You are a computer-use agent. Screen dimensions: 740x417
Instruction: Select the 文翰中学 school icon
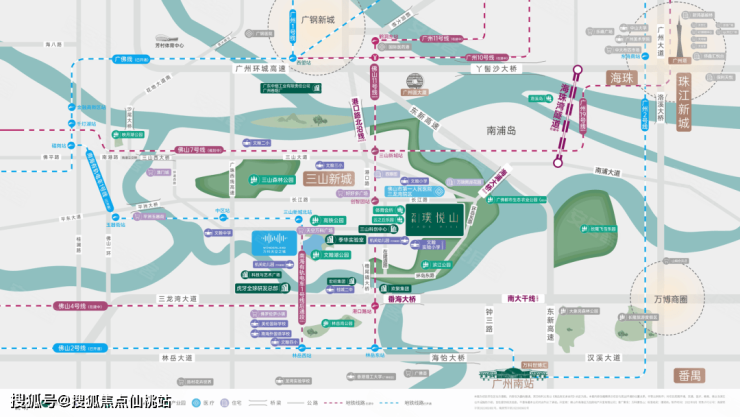209,233
